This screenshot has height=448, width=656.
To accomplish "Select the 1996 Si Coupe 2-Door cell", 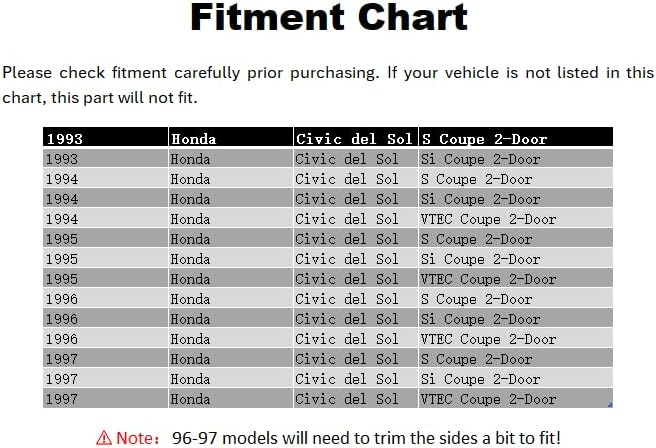I will [516, 319].
